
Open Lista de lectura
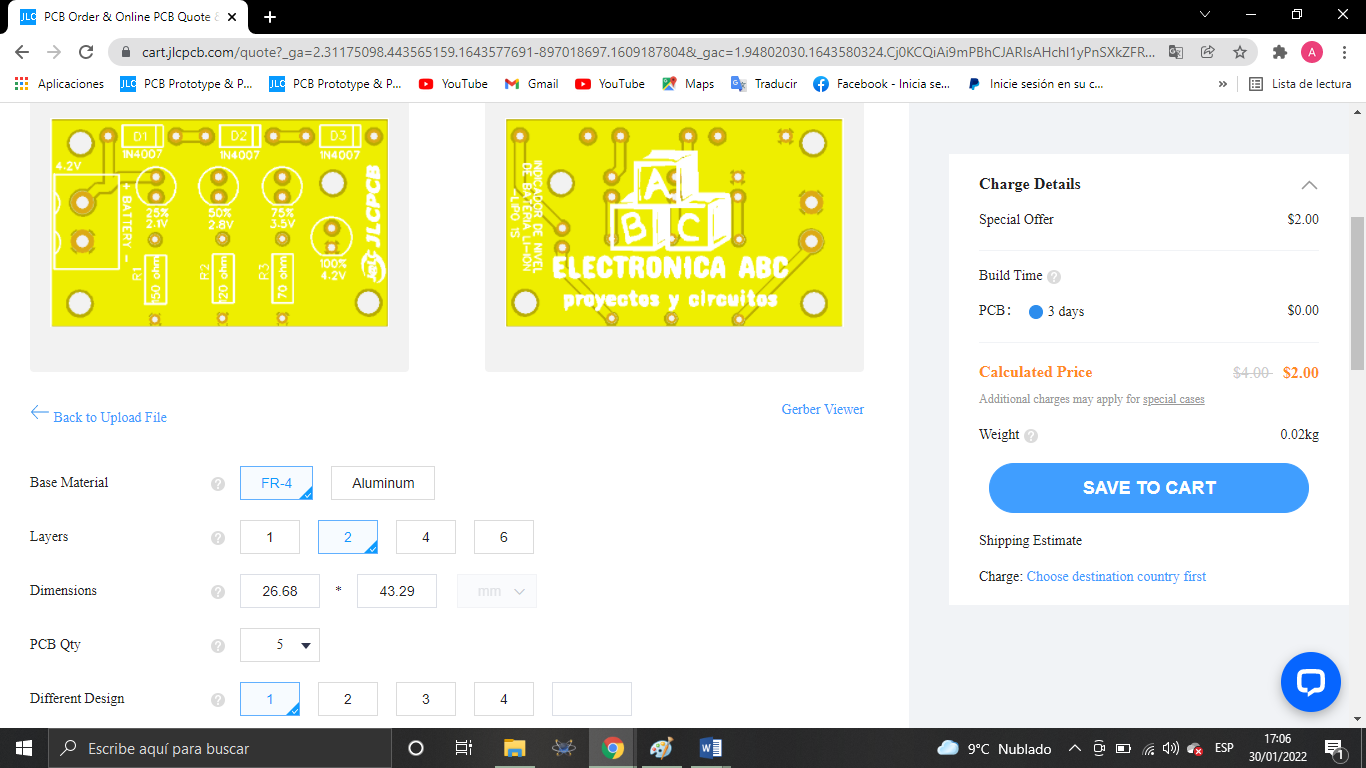1301,84
